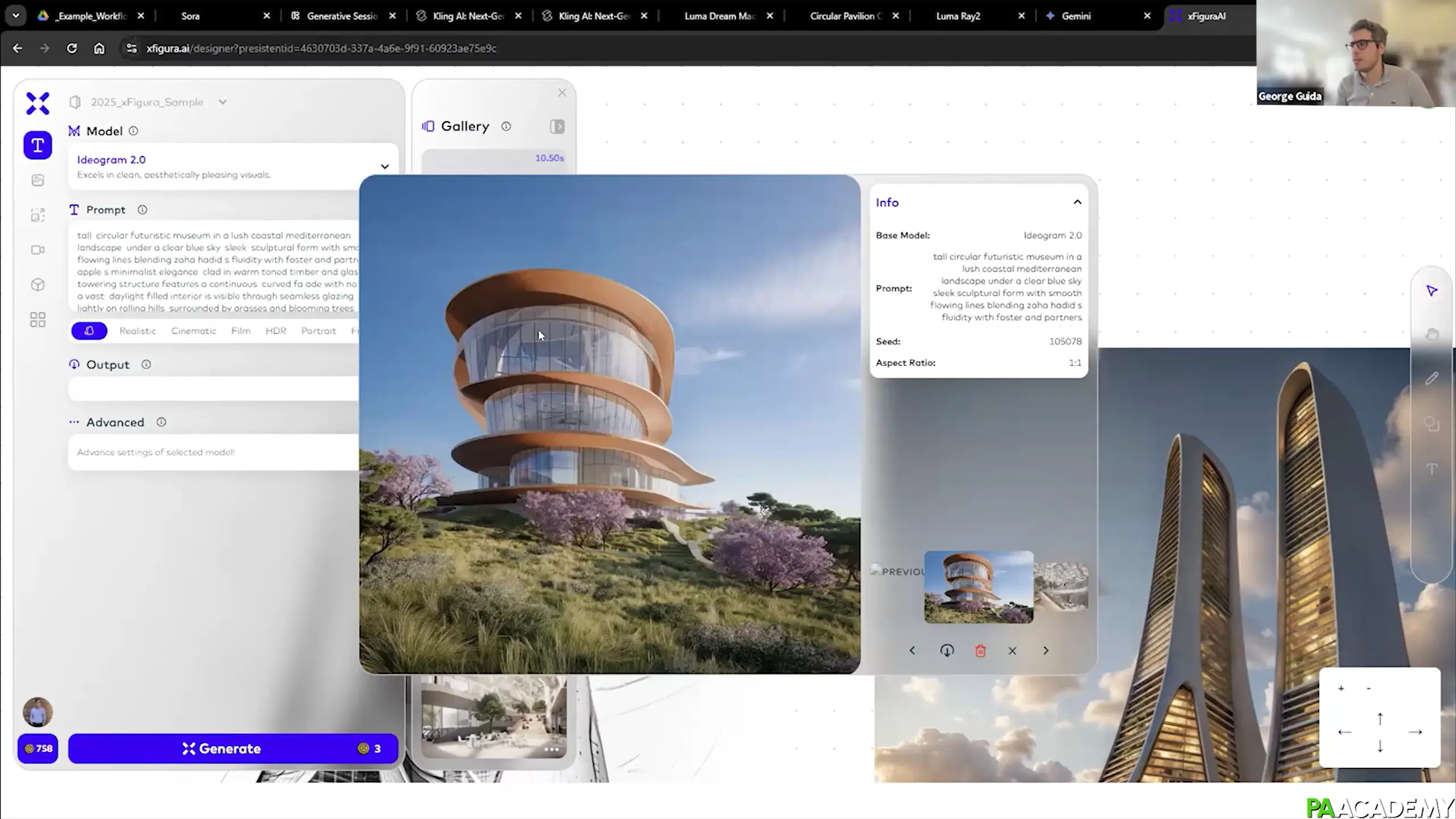Click the info icon next to Gallery
This screenshot has width=1456, height=819.
(x=506, y=126)
